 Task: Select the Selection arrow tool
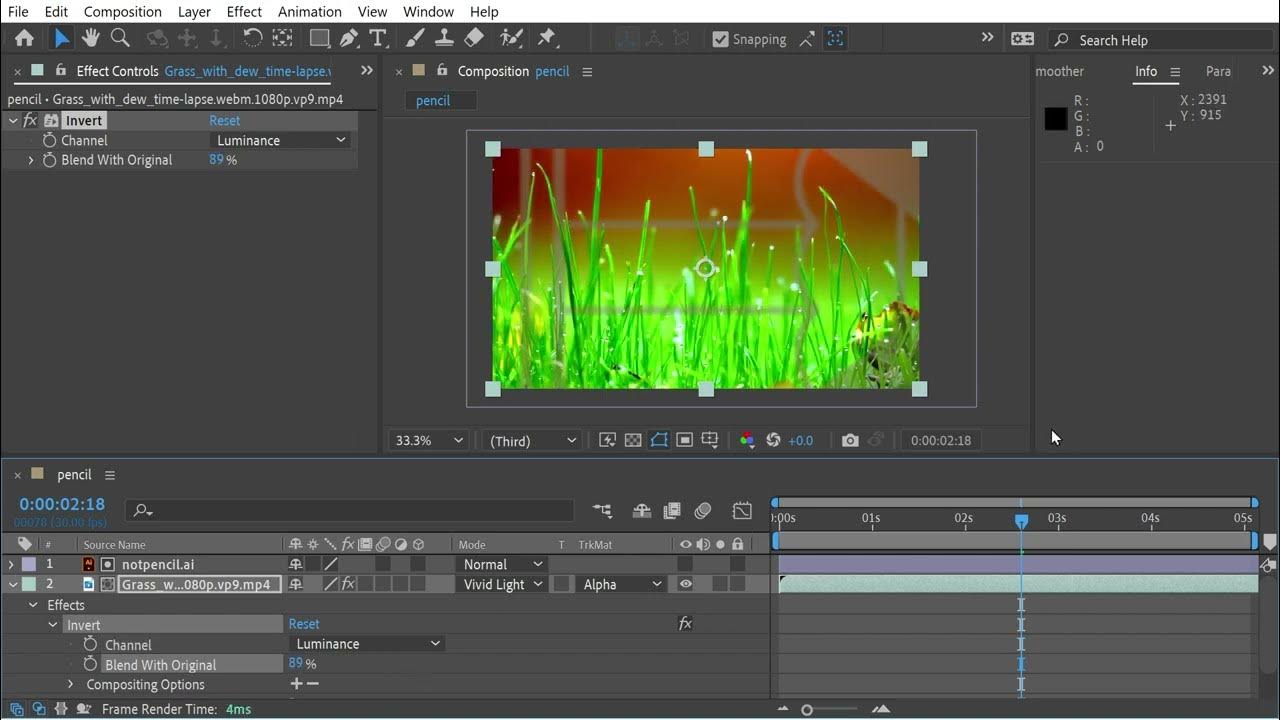(62, 38)
